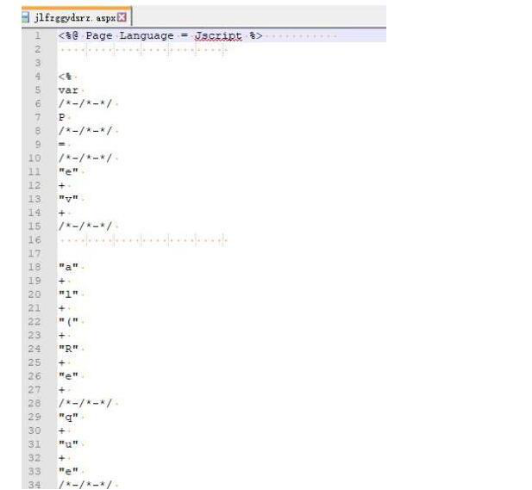Click the opening <% tag on line 4
The image size is (532, 490).
[65, 77]
